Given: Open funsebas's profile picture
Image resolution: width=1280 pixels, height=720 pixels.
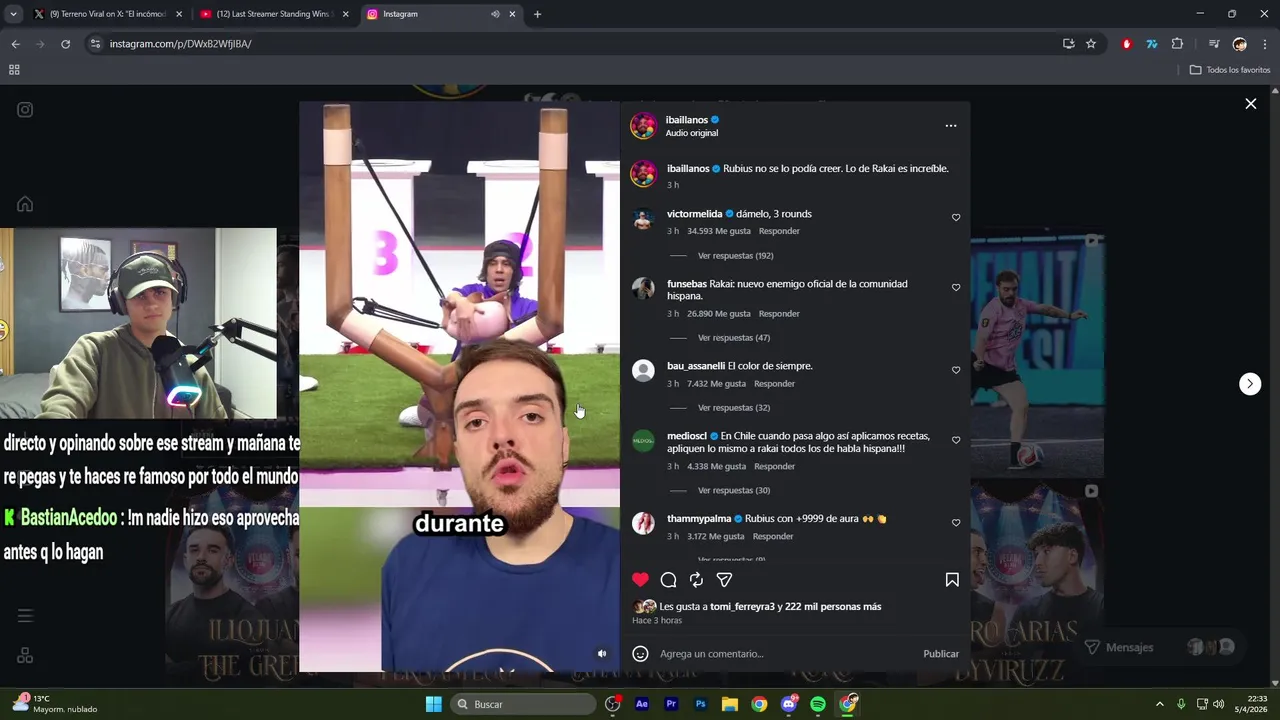Looking at the screenshot, I should click(644, 289).
